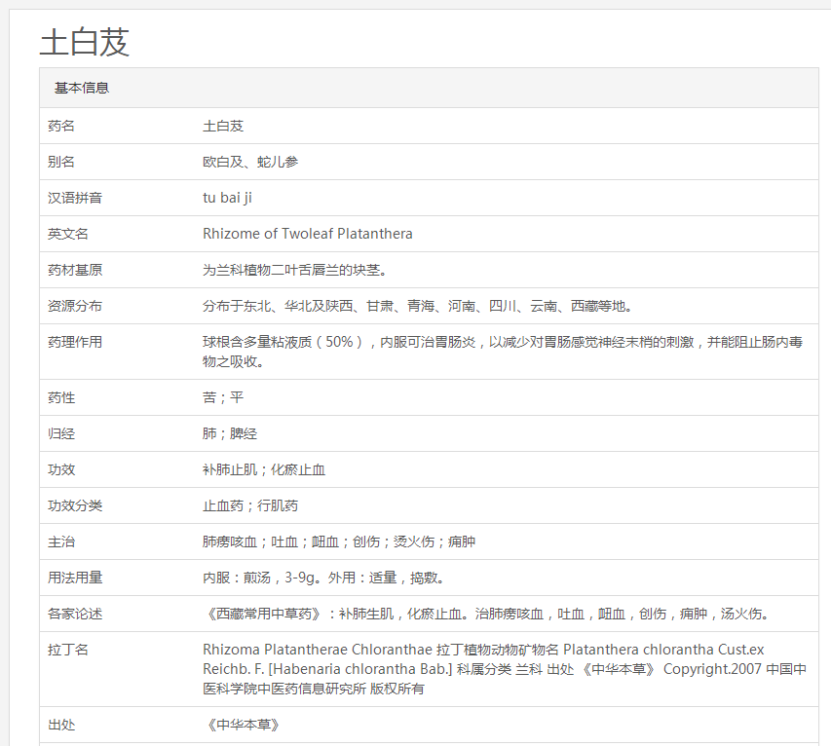Select the drug name value 土白芨 in table
The width and height of the screenshot is (831, 746).
(223, 126)
